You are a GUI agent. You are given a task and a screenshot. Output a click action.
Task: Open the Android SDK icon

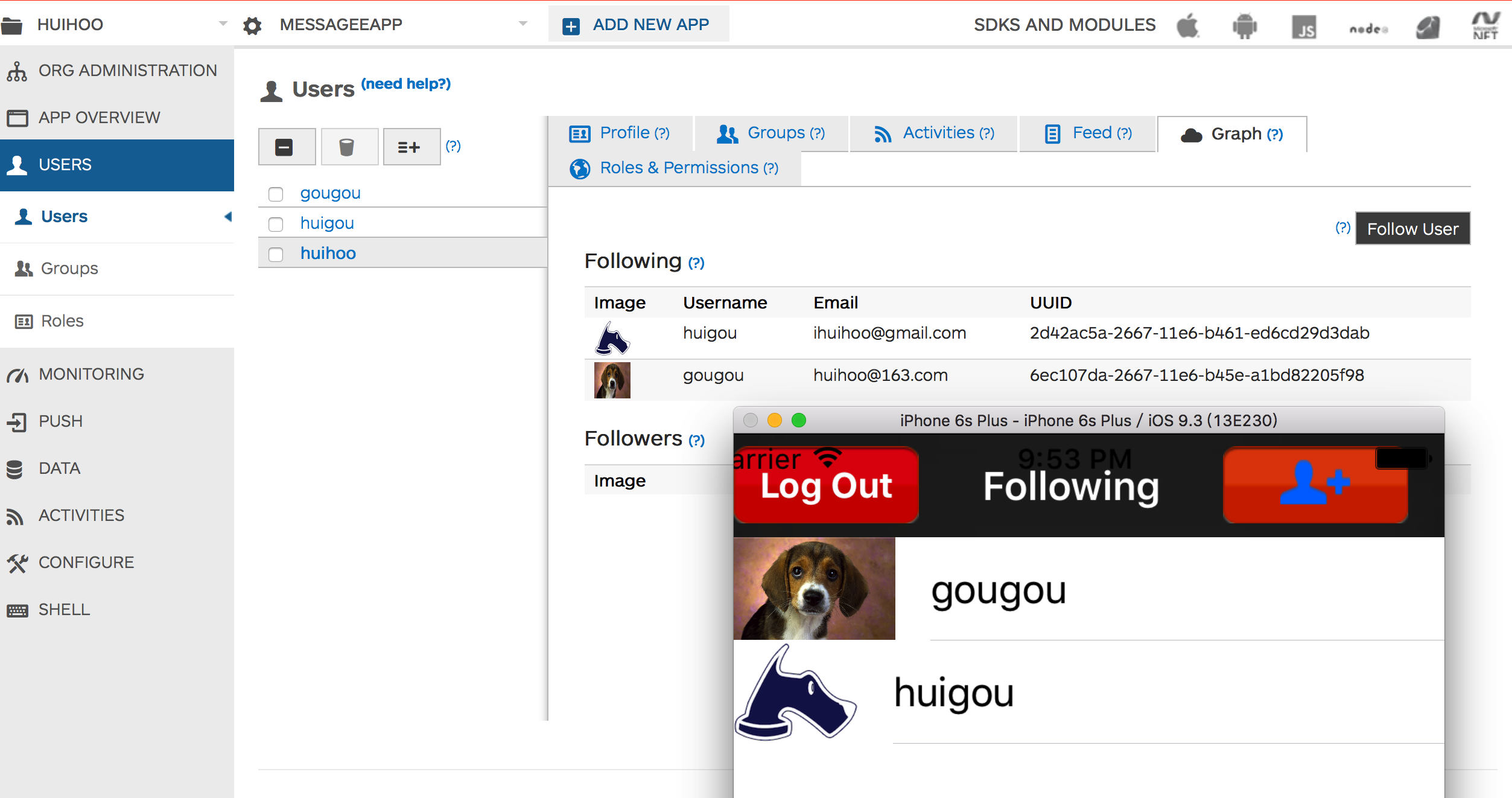pos(1244,26)
